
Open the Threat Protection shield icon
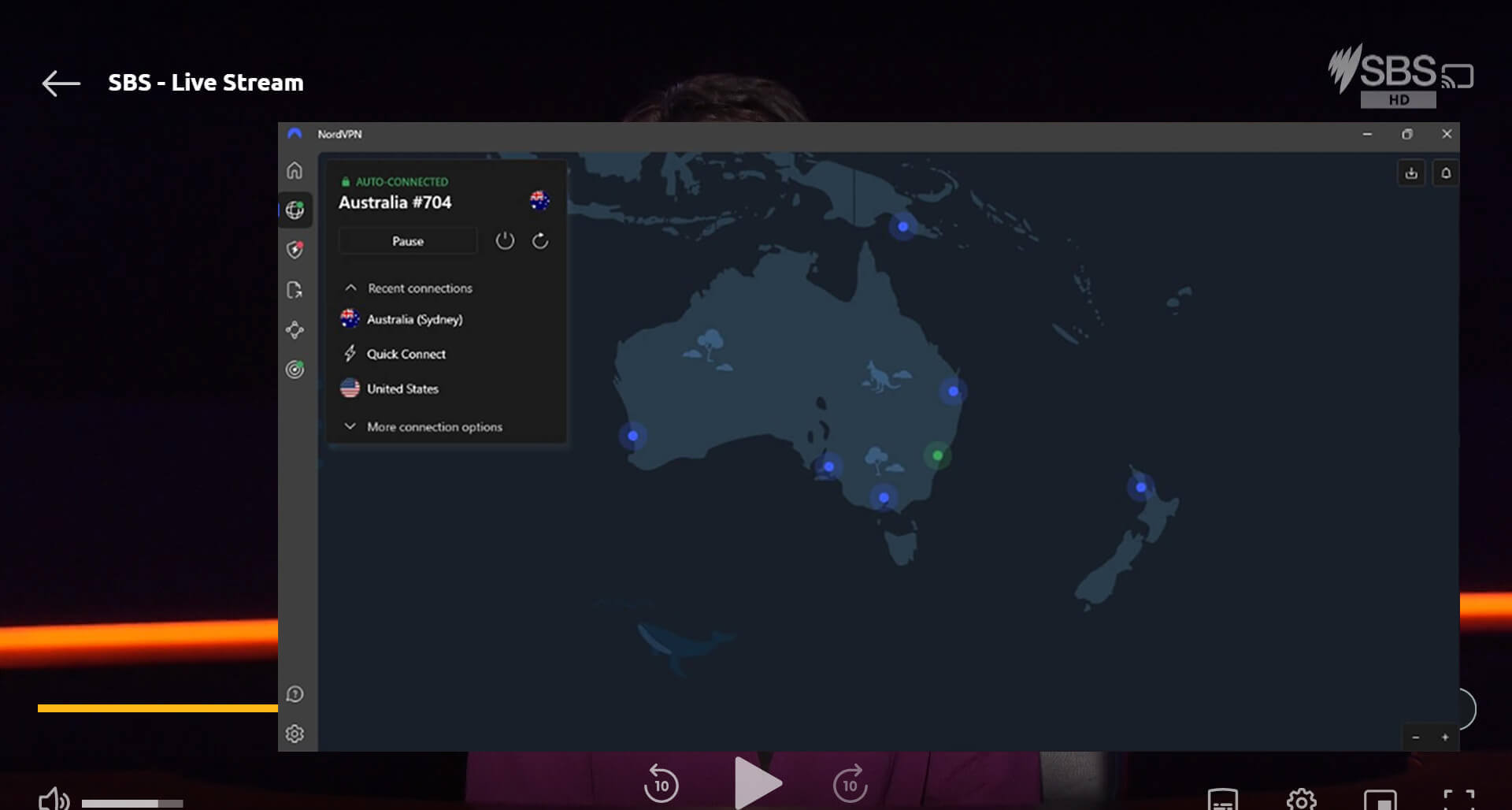pyautogui.click(x=295, y=250)
